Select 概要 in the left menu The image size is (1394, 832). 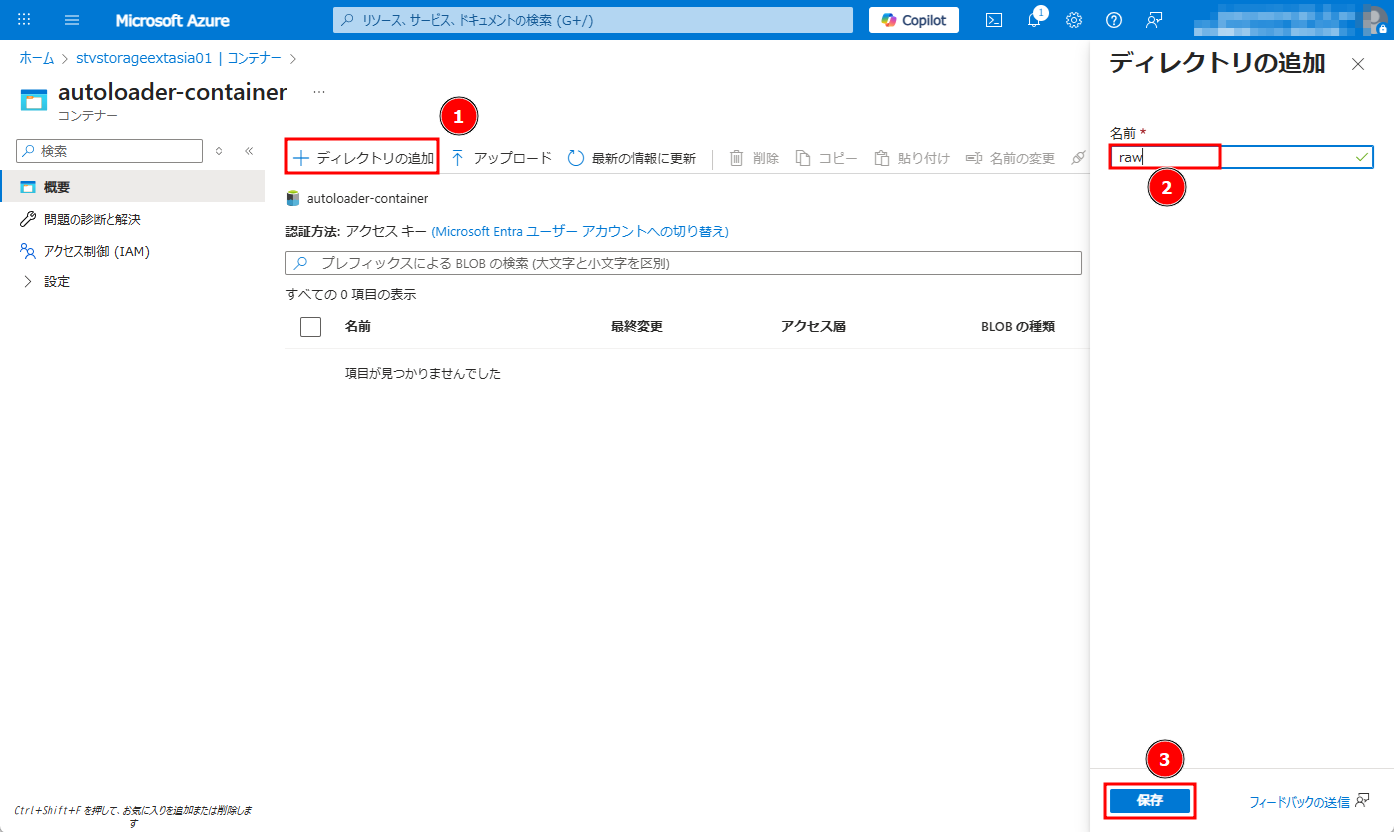(57, 187)
